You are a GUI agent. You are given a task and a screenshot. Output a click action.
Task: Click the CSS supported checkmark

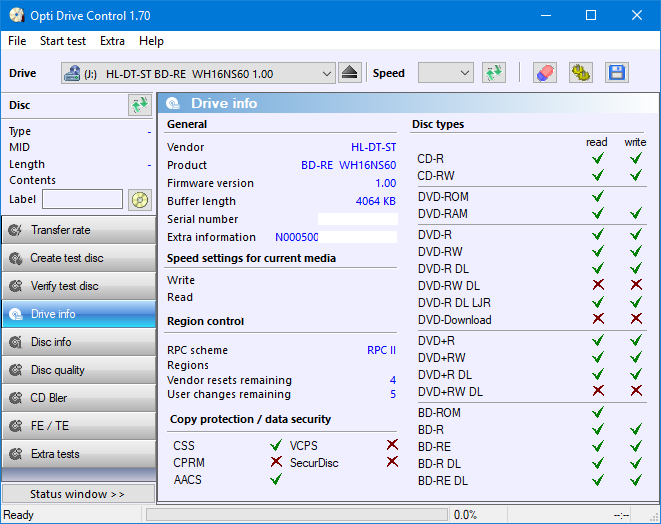(x=276, y=445)
